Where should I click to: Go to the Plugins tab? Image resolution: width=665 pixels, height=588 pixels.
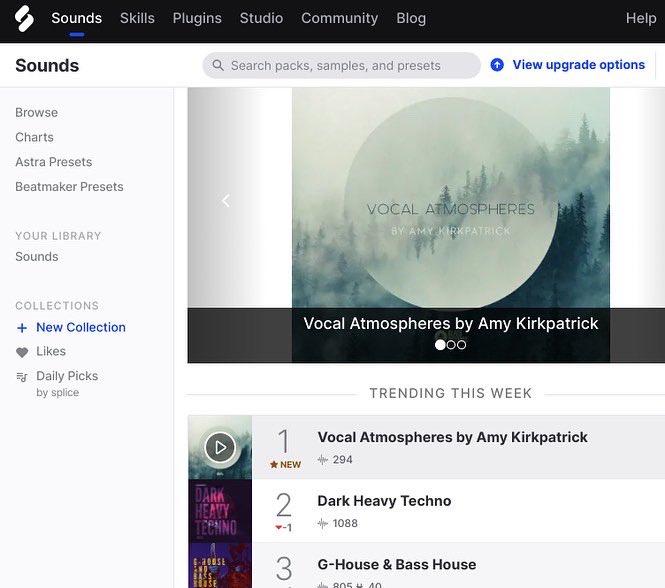tap(197, 18)
